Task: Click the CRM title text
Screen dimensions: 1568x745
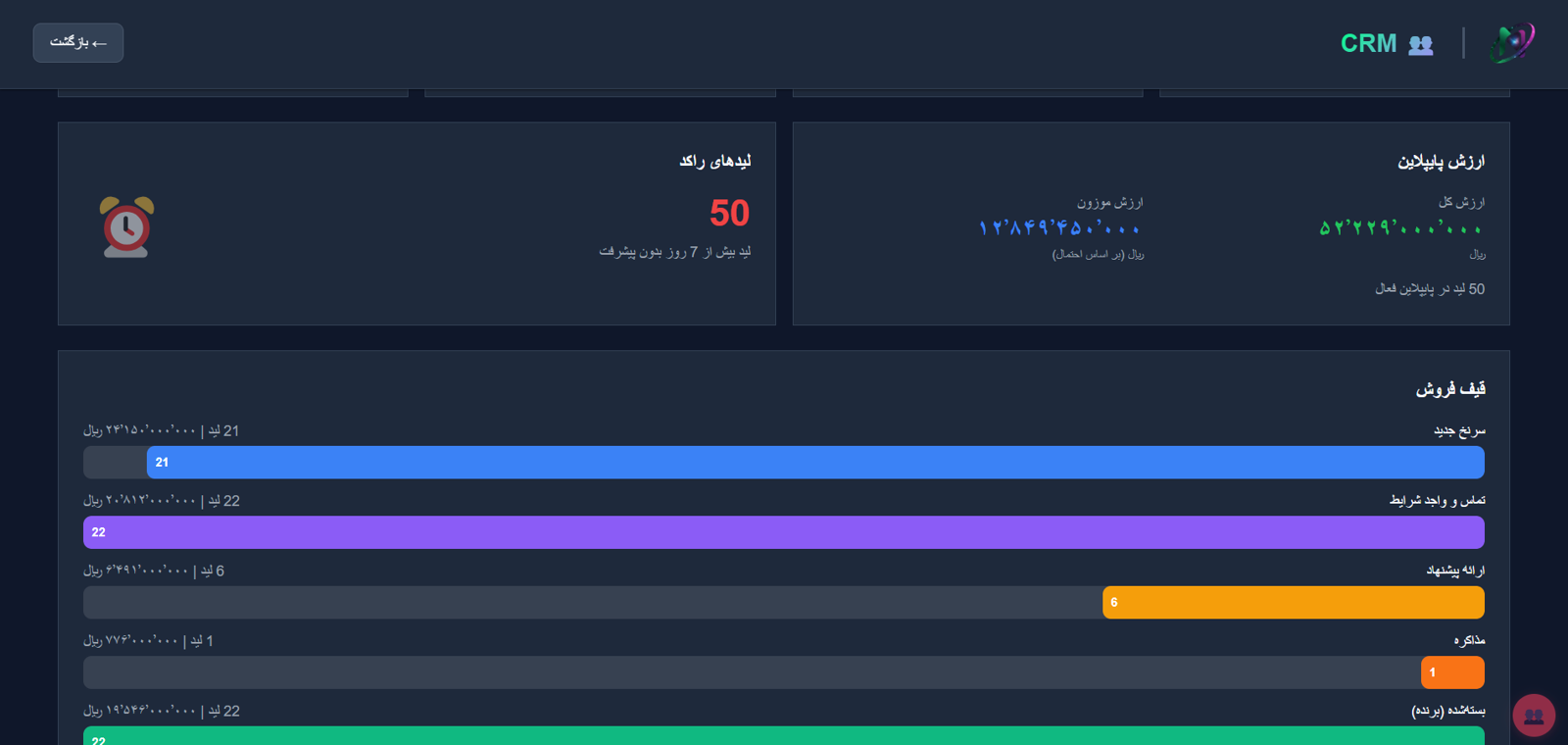Action: (1368, 43)
